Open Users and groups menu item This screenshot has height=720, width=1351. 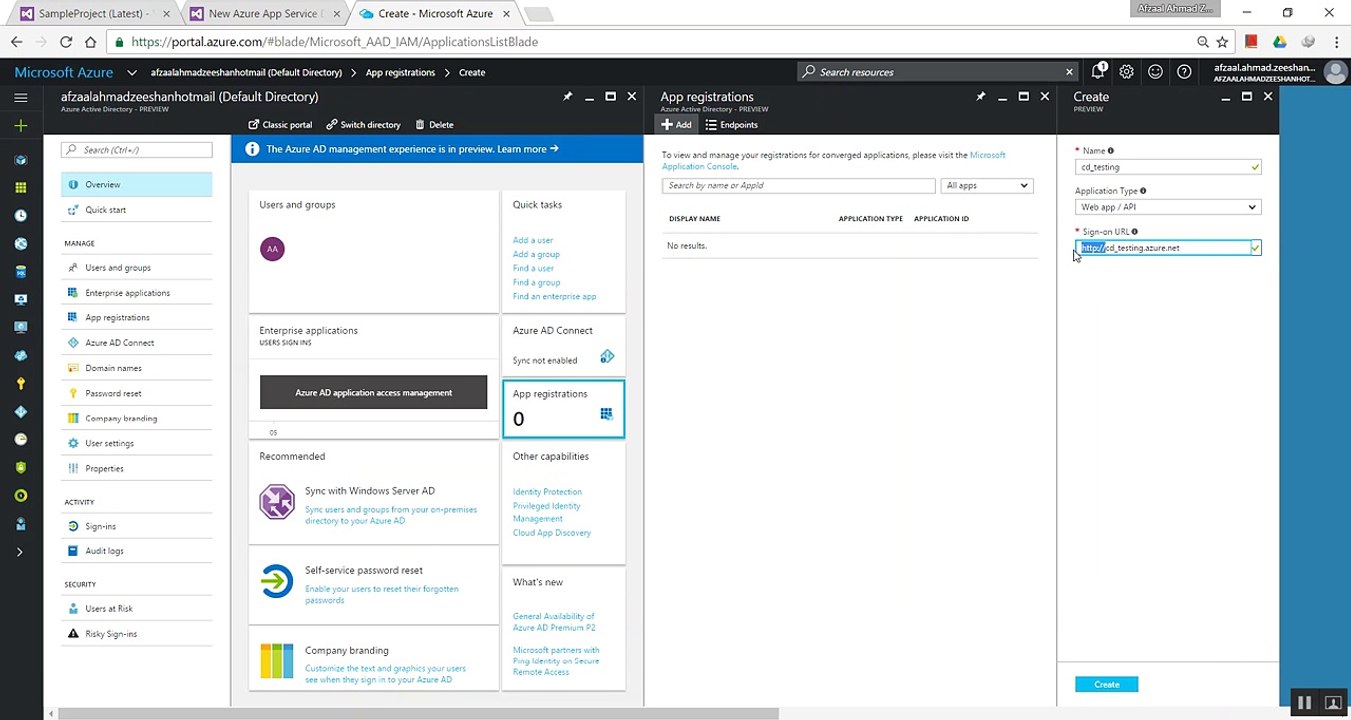[x=136, y=268]
